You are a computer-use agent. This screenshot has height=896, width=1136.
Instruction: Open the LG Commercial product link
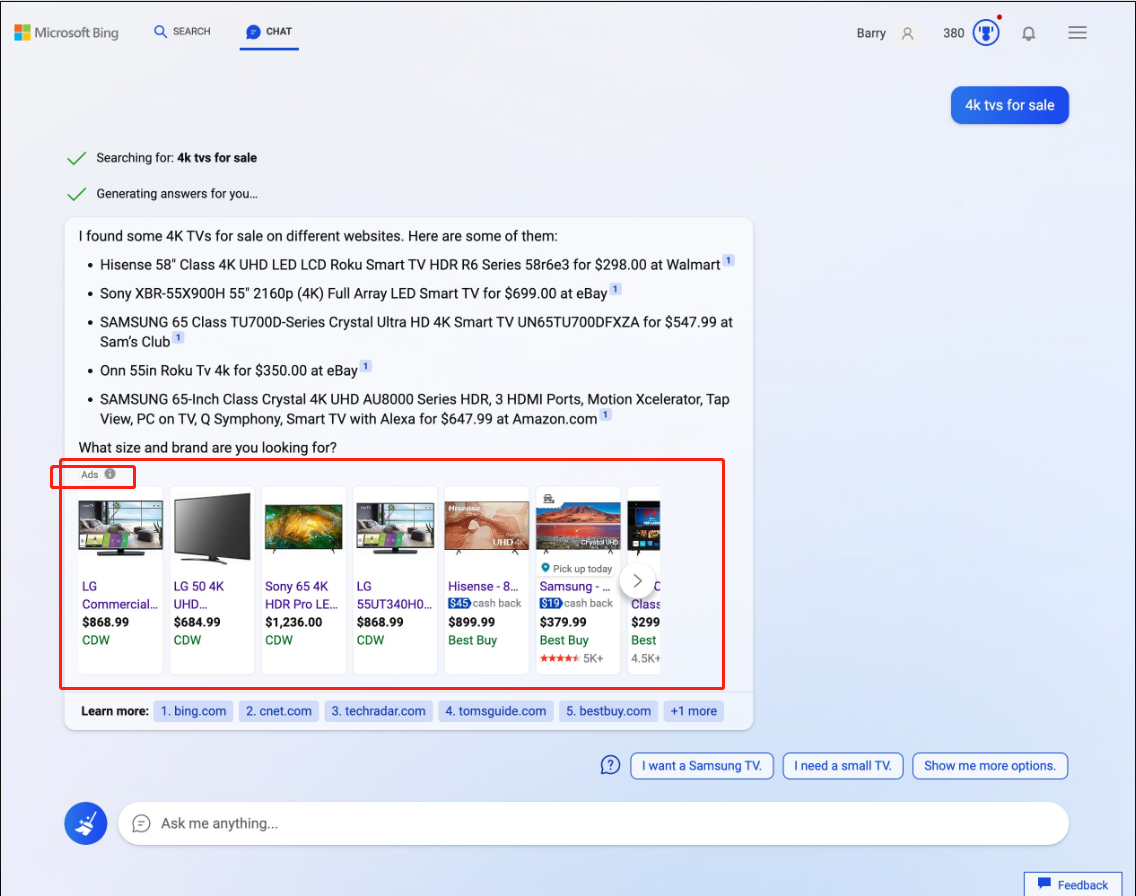click(120, 595)
